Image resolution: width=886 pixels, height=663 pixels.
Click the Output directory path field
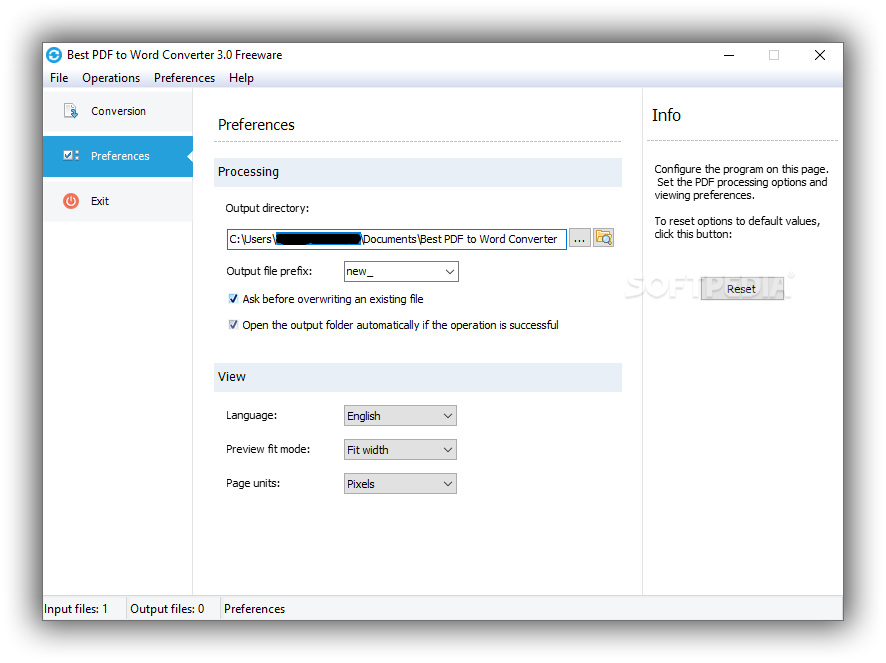(397, 239)
